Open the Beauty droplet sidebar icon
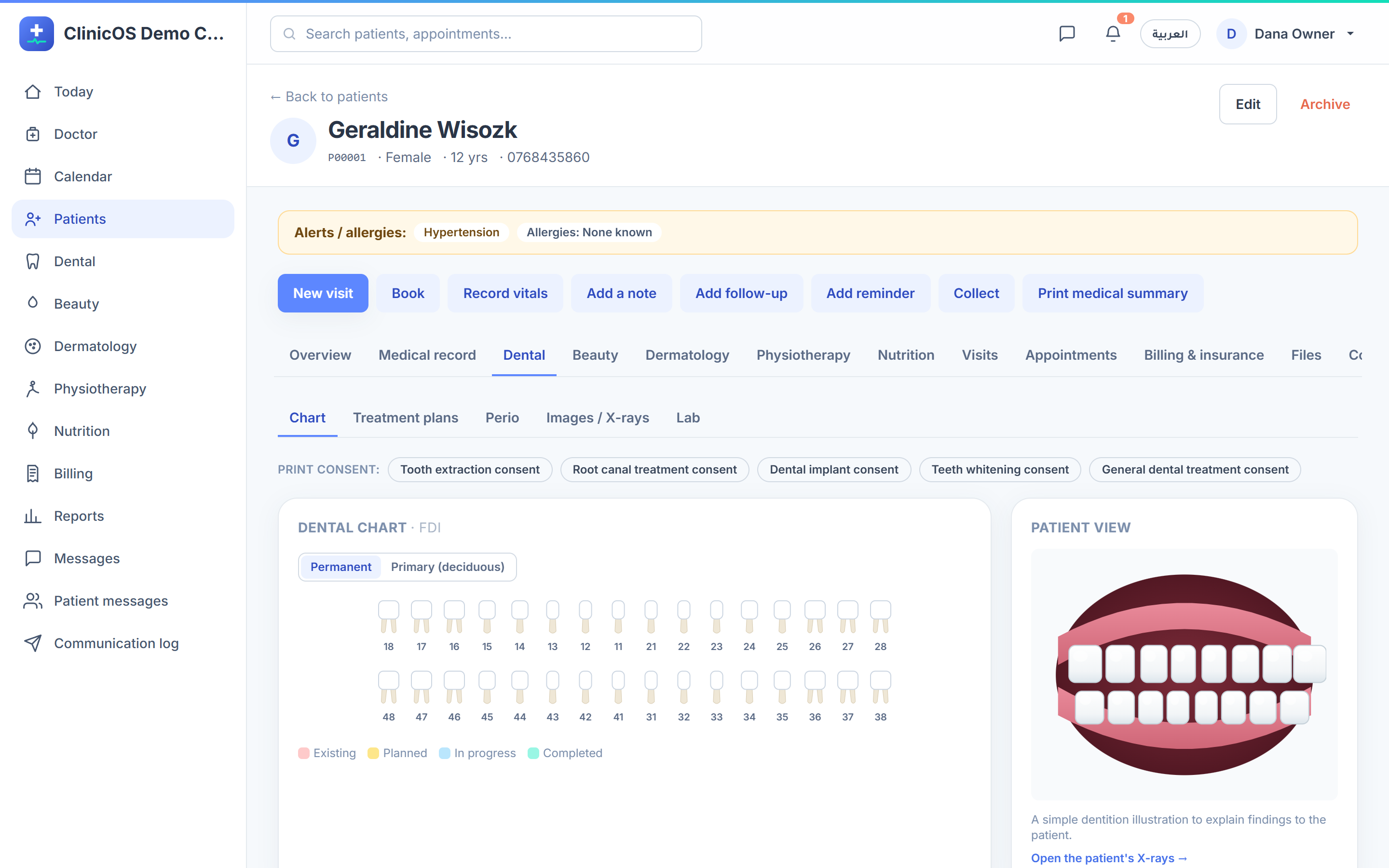 tap(33, 302)
